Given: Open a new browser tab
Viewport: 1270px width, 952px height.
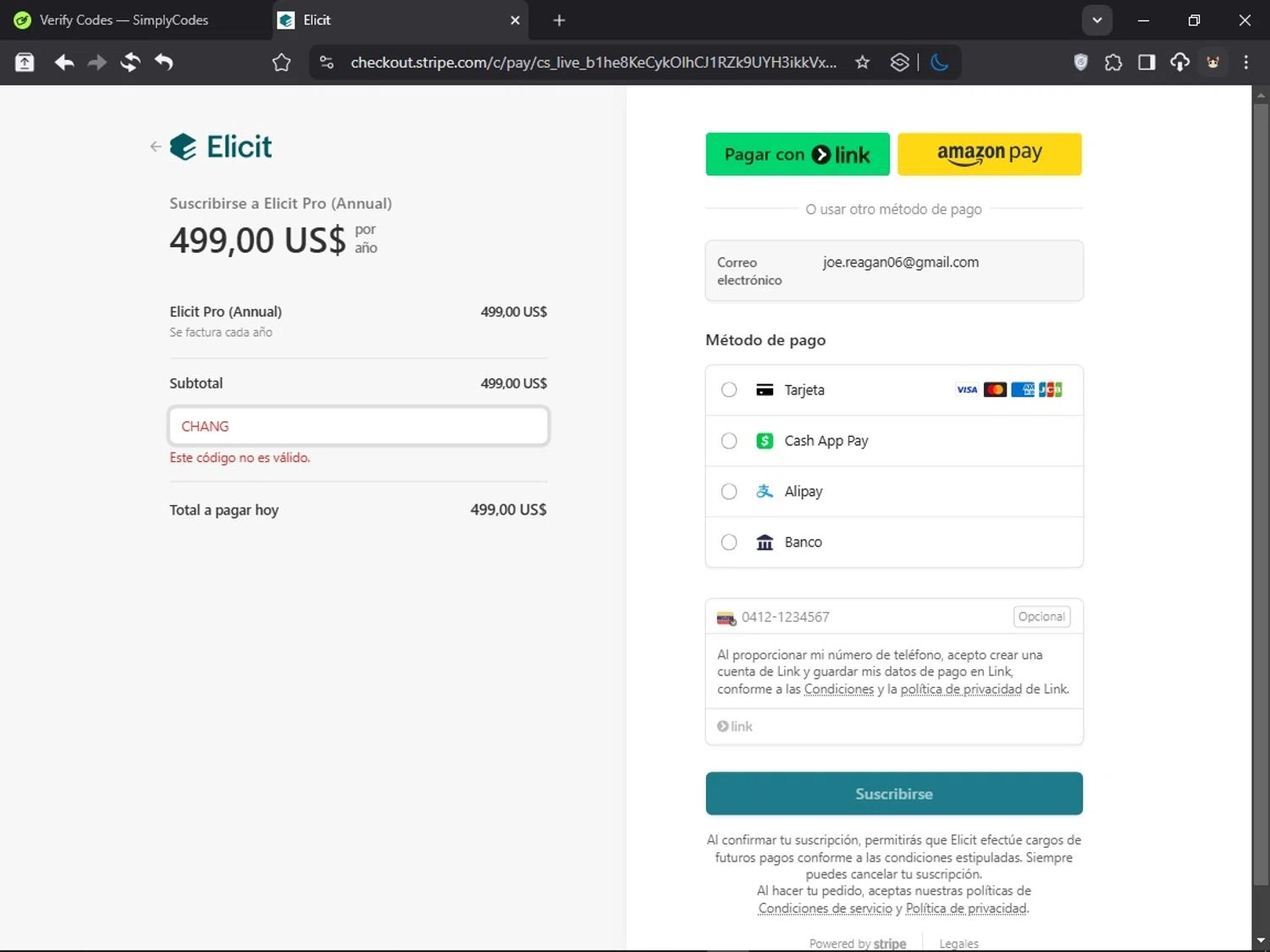Looking at the screenshot, I should (x=559, y=20).
